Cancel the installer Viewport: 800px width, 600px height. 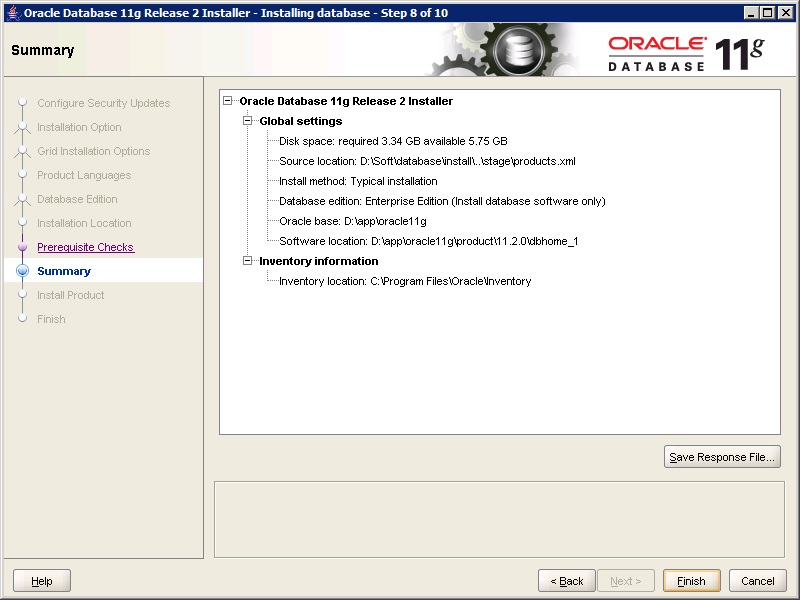click(x=758, y=581)
